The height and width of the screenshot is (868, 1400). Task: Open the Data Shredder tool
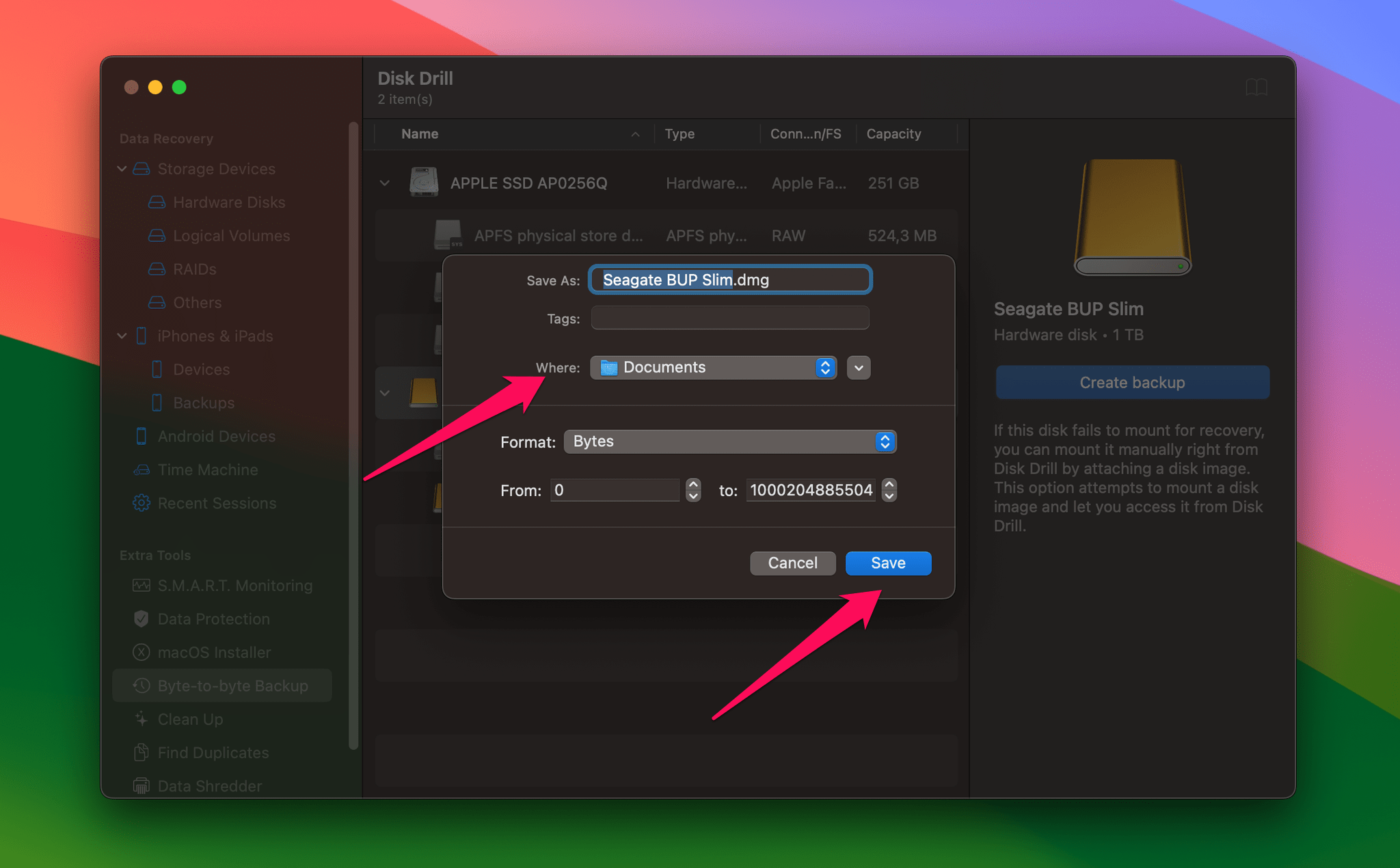(x=141, y=785)
